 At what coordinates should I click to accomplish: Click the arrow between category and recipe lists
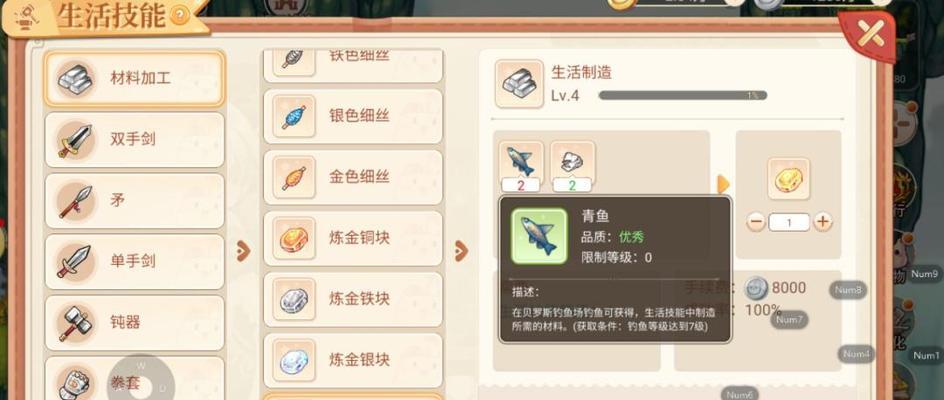[x=243, y=251]
